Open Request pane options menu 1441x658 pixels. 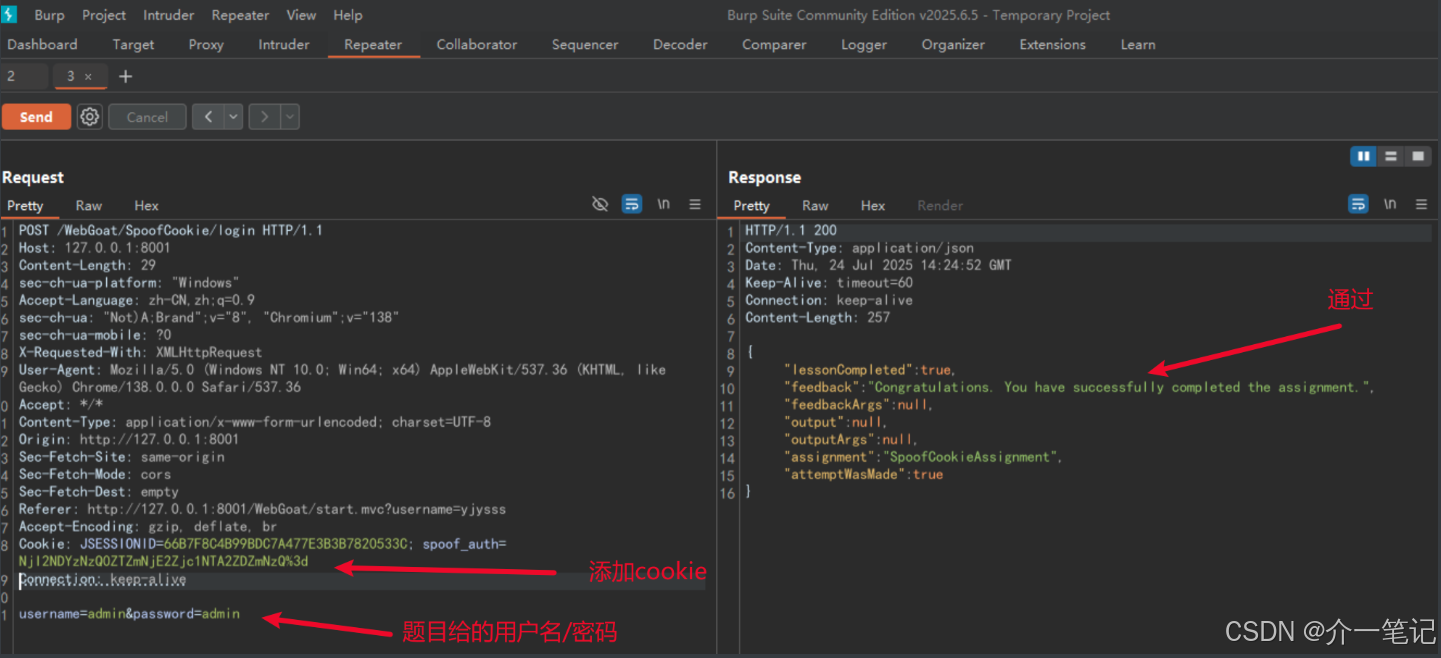click(695, 204)
